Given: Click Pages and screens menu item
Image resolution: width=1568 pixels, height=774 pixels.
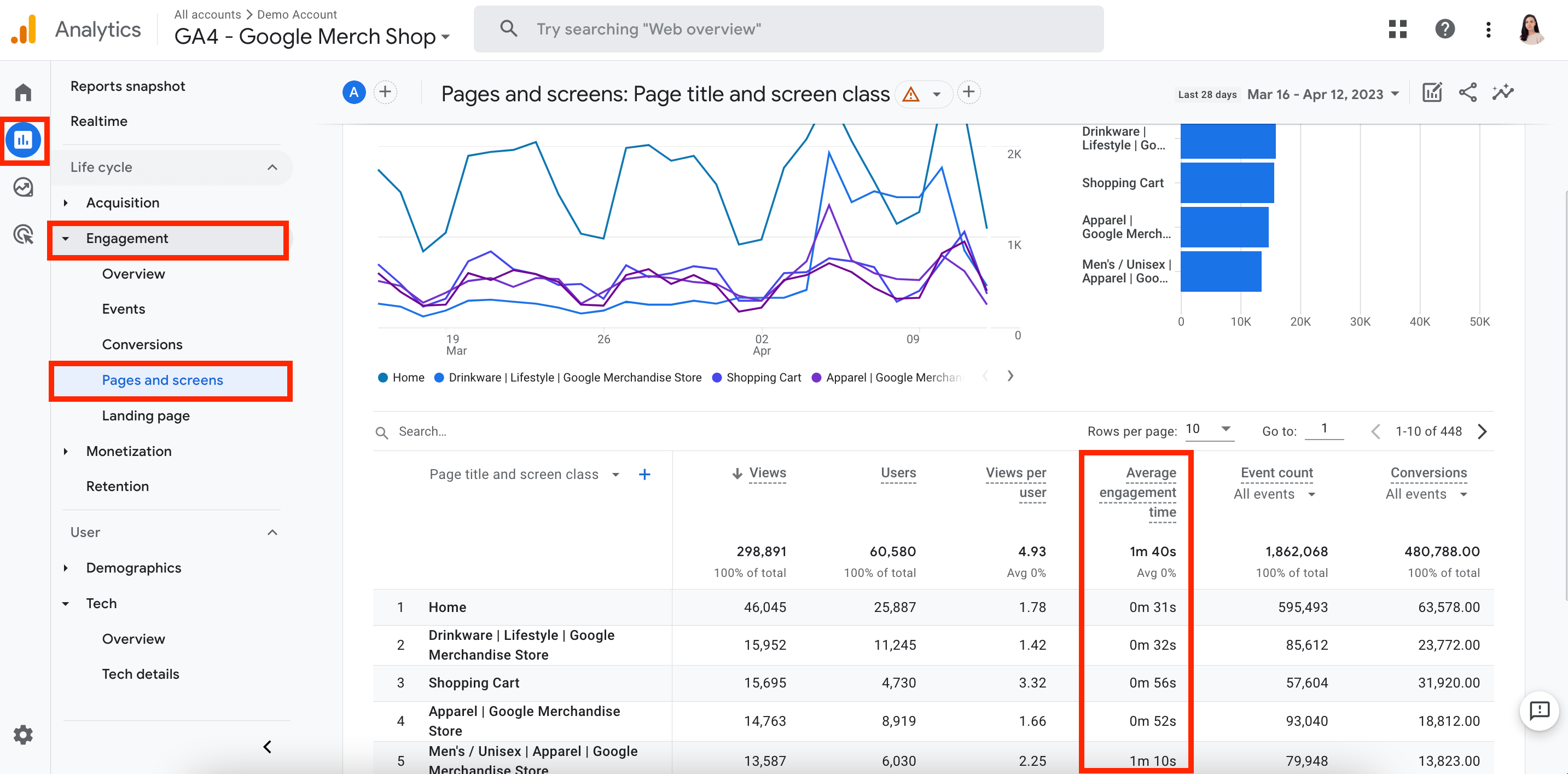Looking at the screenshot, I should (x=163, y=380).
